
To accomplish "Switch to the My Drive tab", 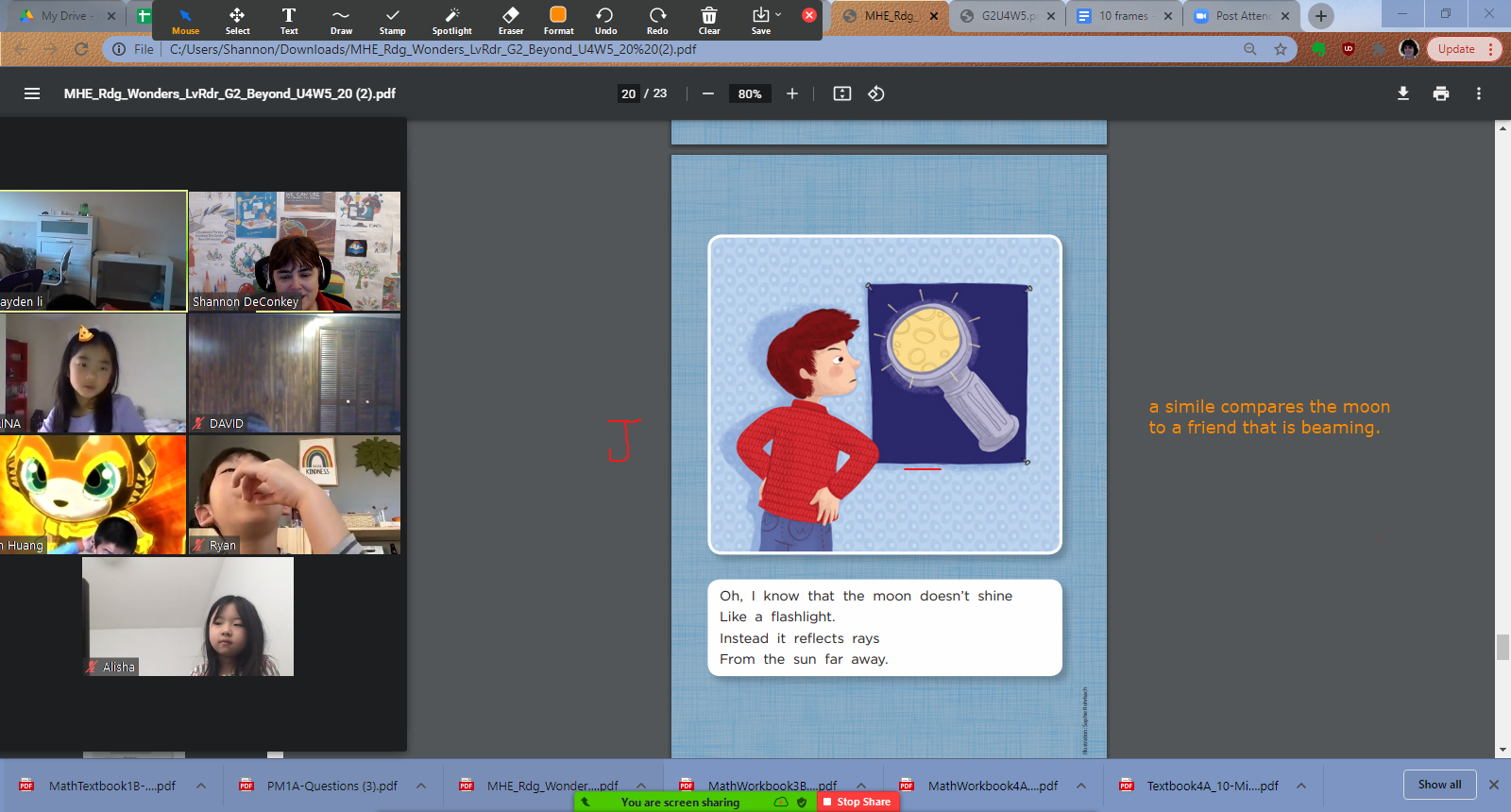I will [64, 16].
